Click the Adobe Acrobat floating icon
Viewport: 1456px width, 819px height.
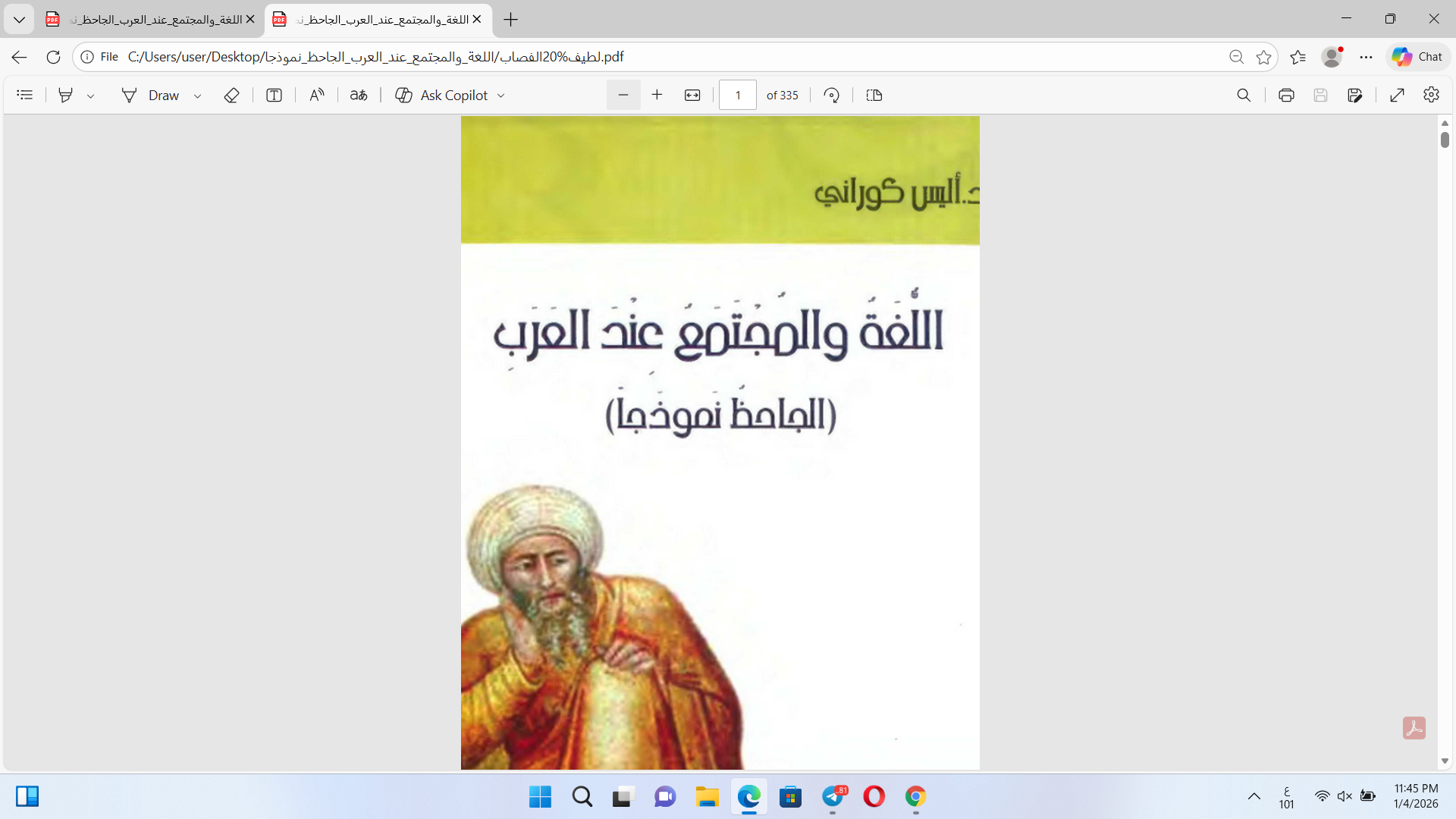point(1414,728)
